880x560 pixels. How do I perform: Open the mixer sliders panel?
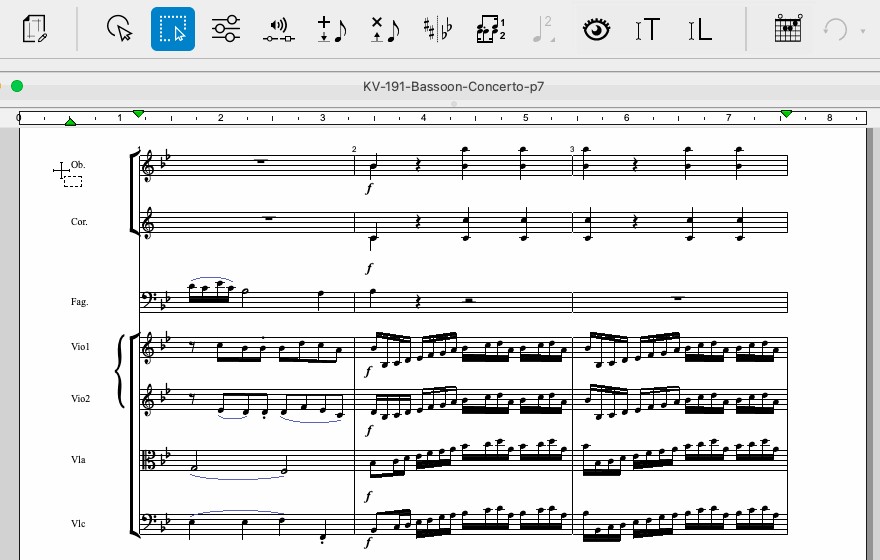(x=226, y=29)
